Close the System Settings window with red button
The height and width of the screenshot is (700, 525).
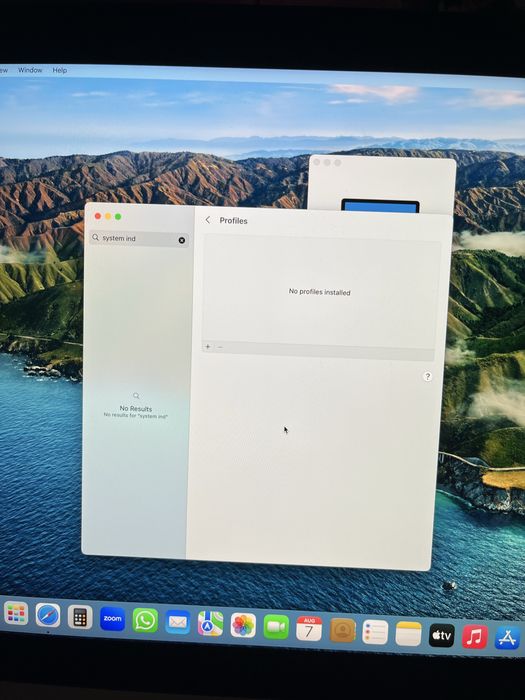click(98, 216)
